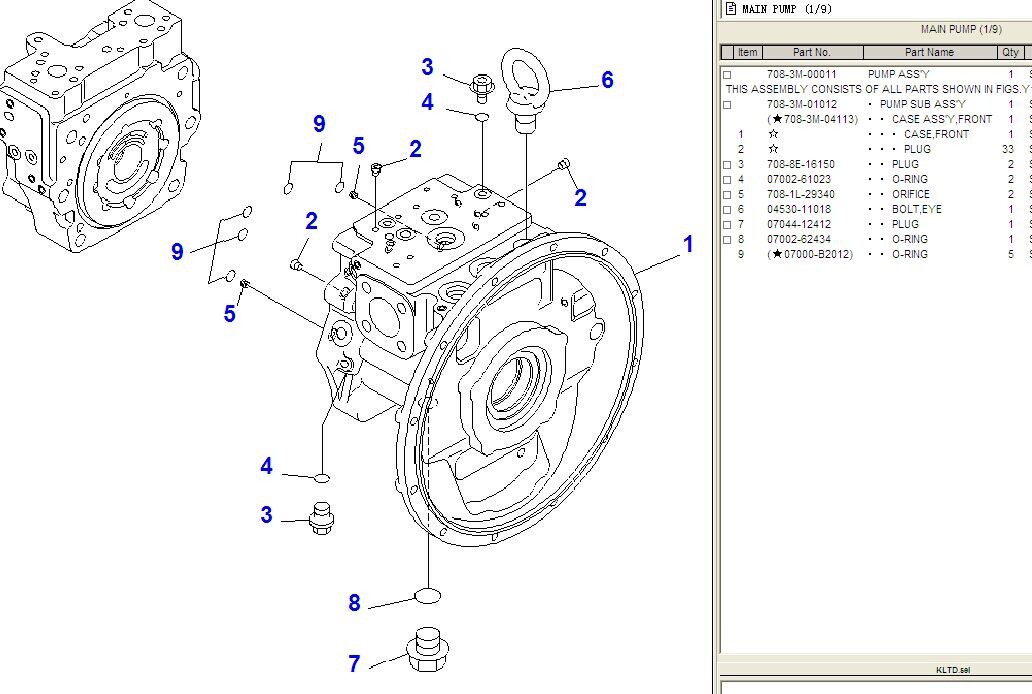Screen dimensions: 1032x694
Task: Check the box for 708-3M-01012 PUMP SUB ASS'Y
Action: (x=728, y=105)
